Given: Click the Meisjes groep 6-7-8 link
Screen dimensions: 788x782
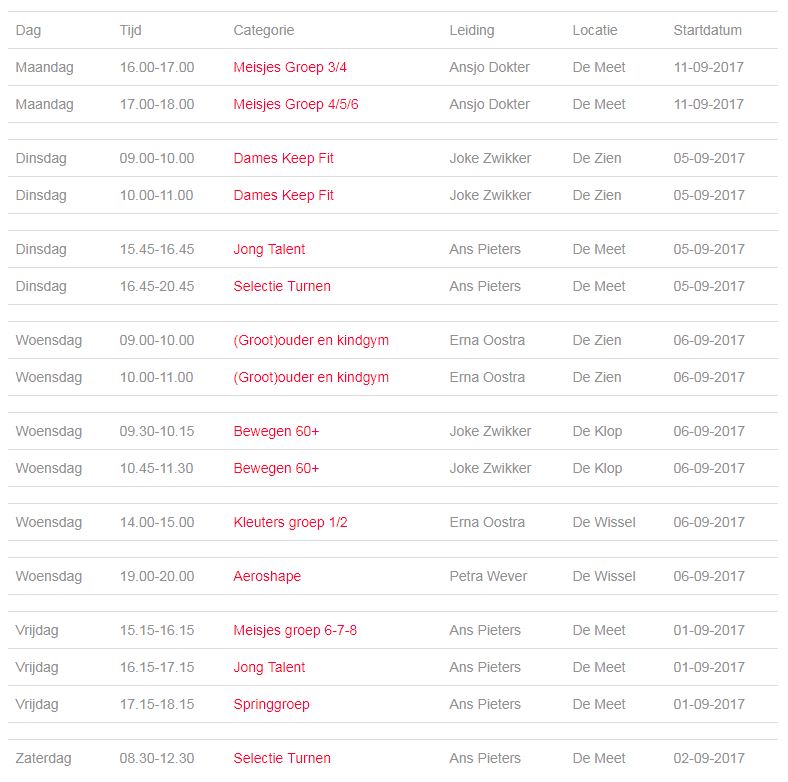Looking at the screenshot, I should coord(295,631).
